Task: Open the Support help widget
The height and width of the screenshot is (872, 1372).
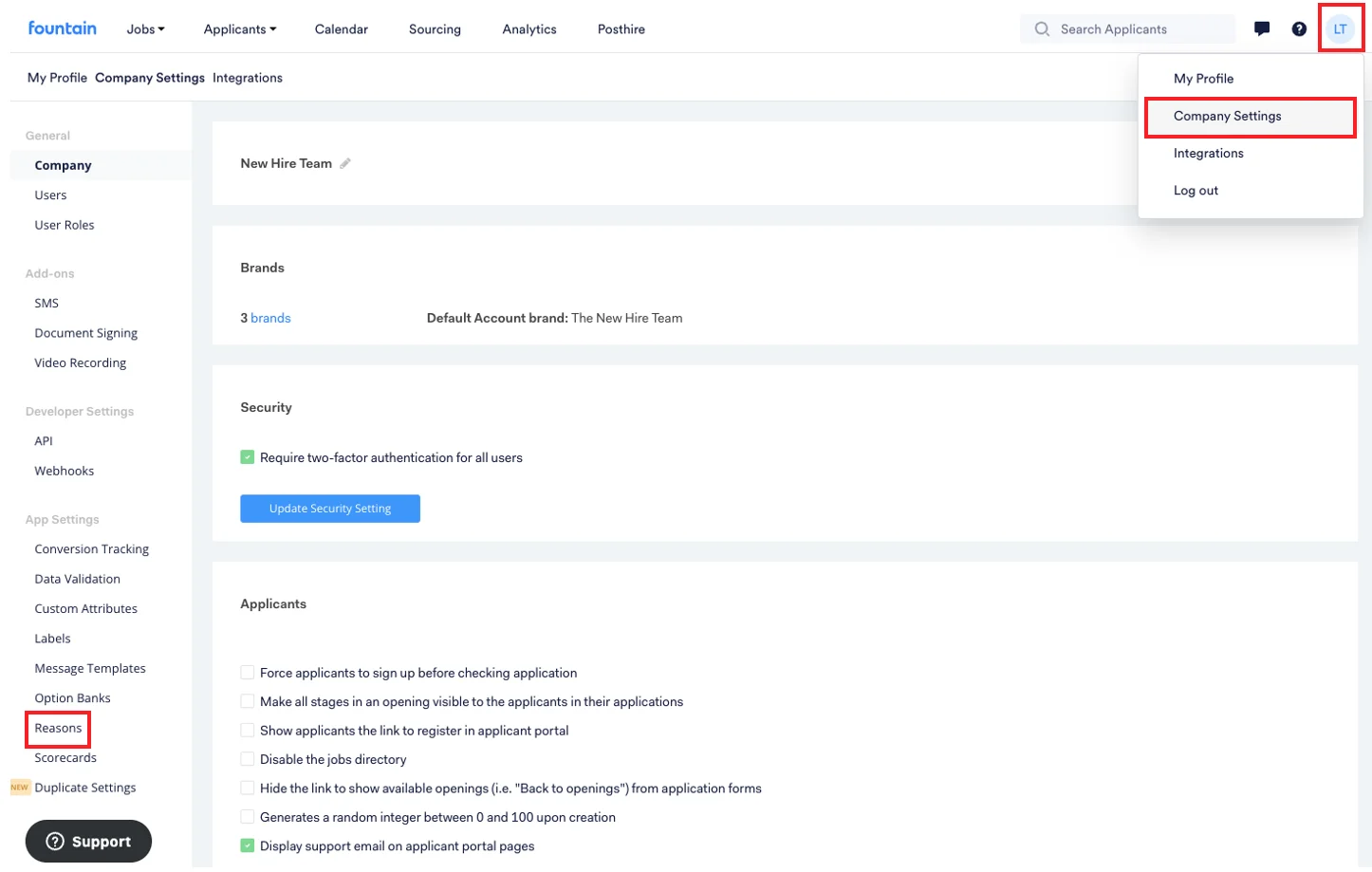Action: 88,841
